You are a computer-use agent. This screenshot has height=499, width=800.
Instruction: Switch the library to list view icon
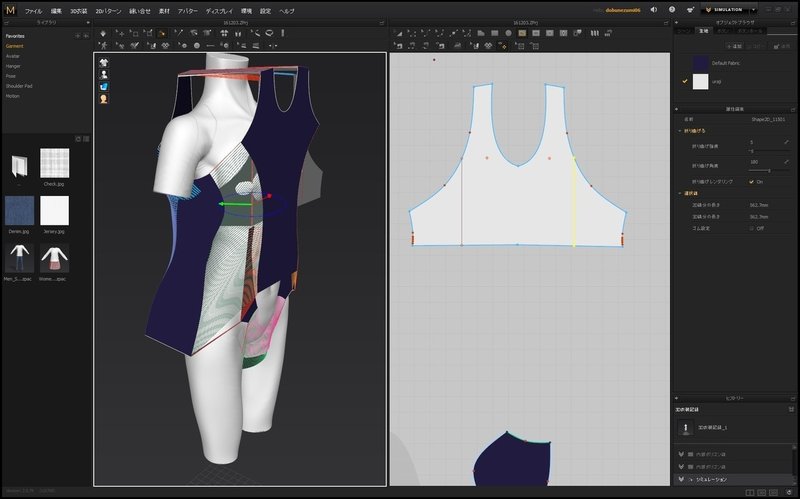[x=86, y=139]
